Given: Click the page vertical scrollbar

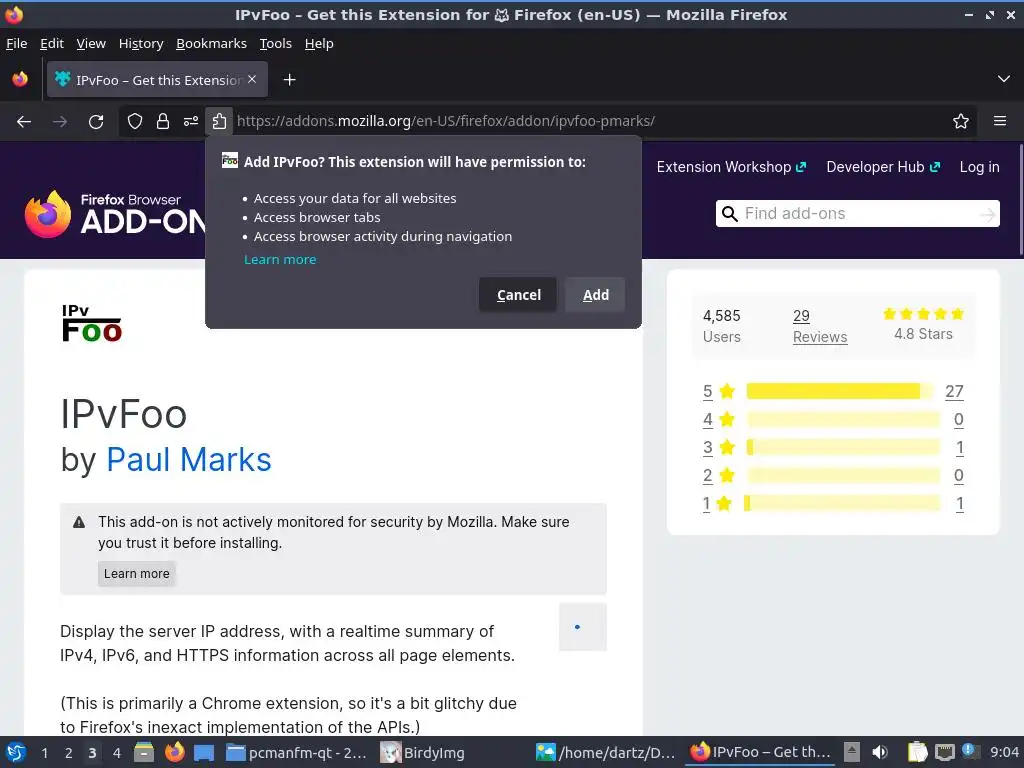Looking at the screenshot, I should pos(1021,200).
